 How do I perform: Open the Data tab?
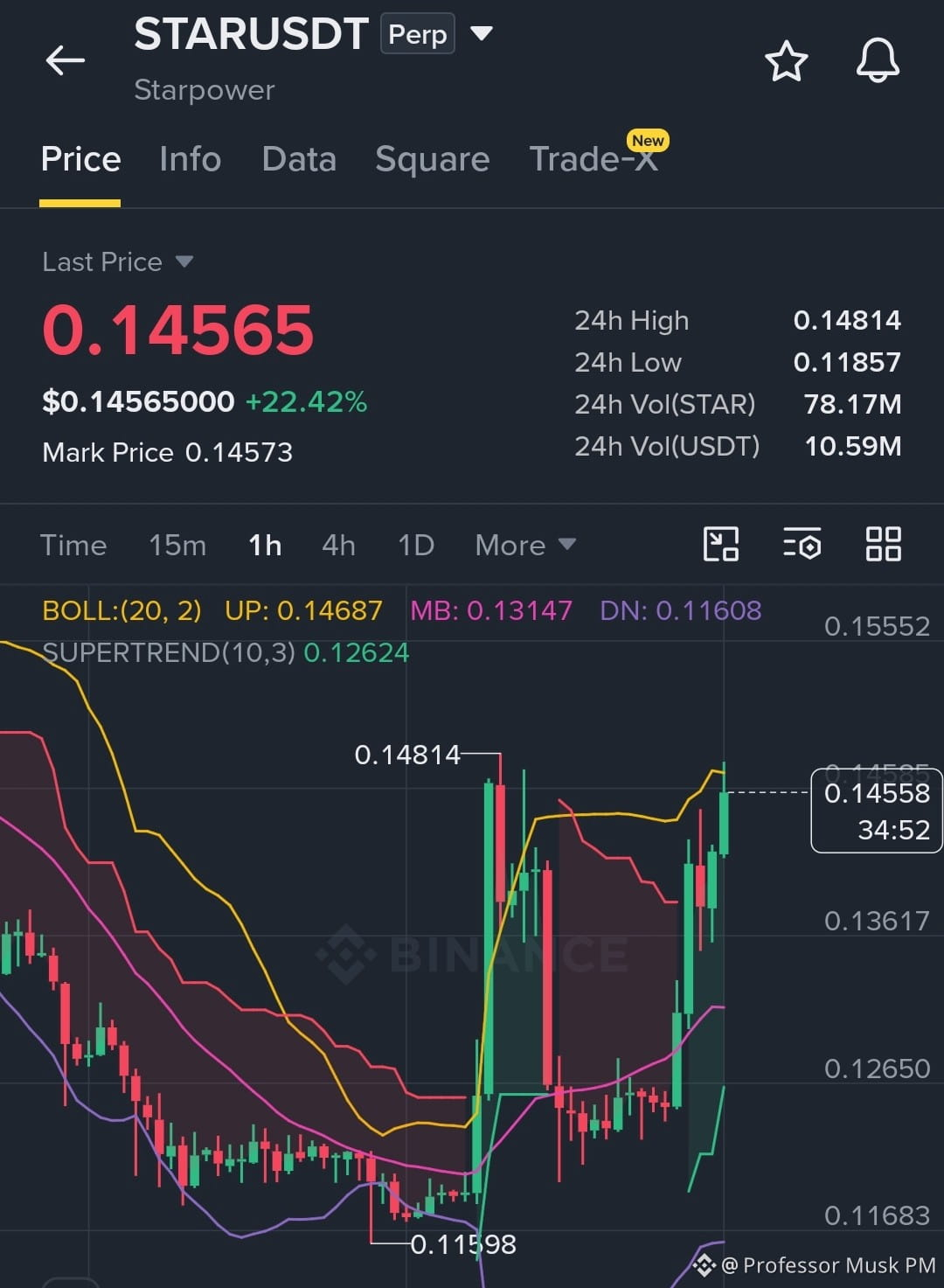pos(299,159)
